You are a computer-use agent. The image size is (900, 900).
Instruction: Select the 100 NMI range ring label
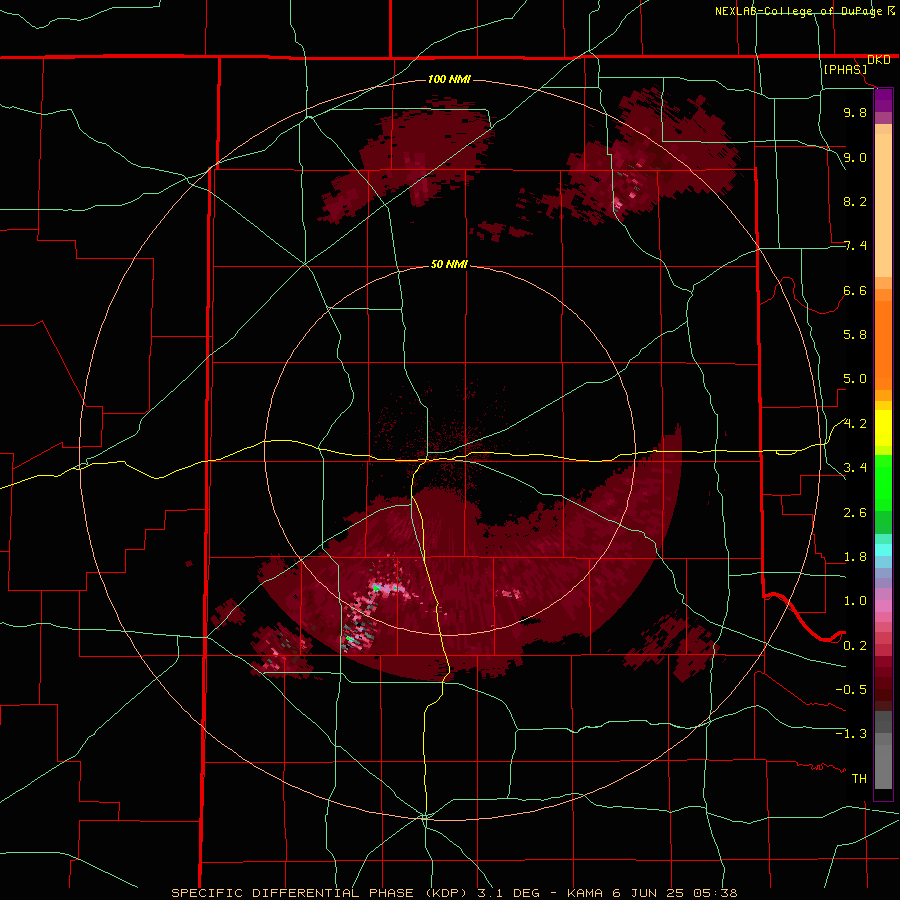[x=449, y=79]
